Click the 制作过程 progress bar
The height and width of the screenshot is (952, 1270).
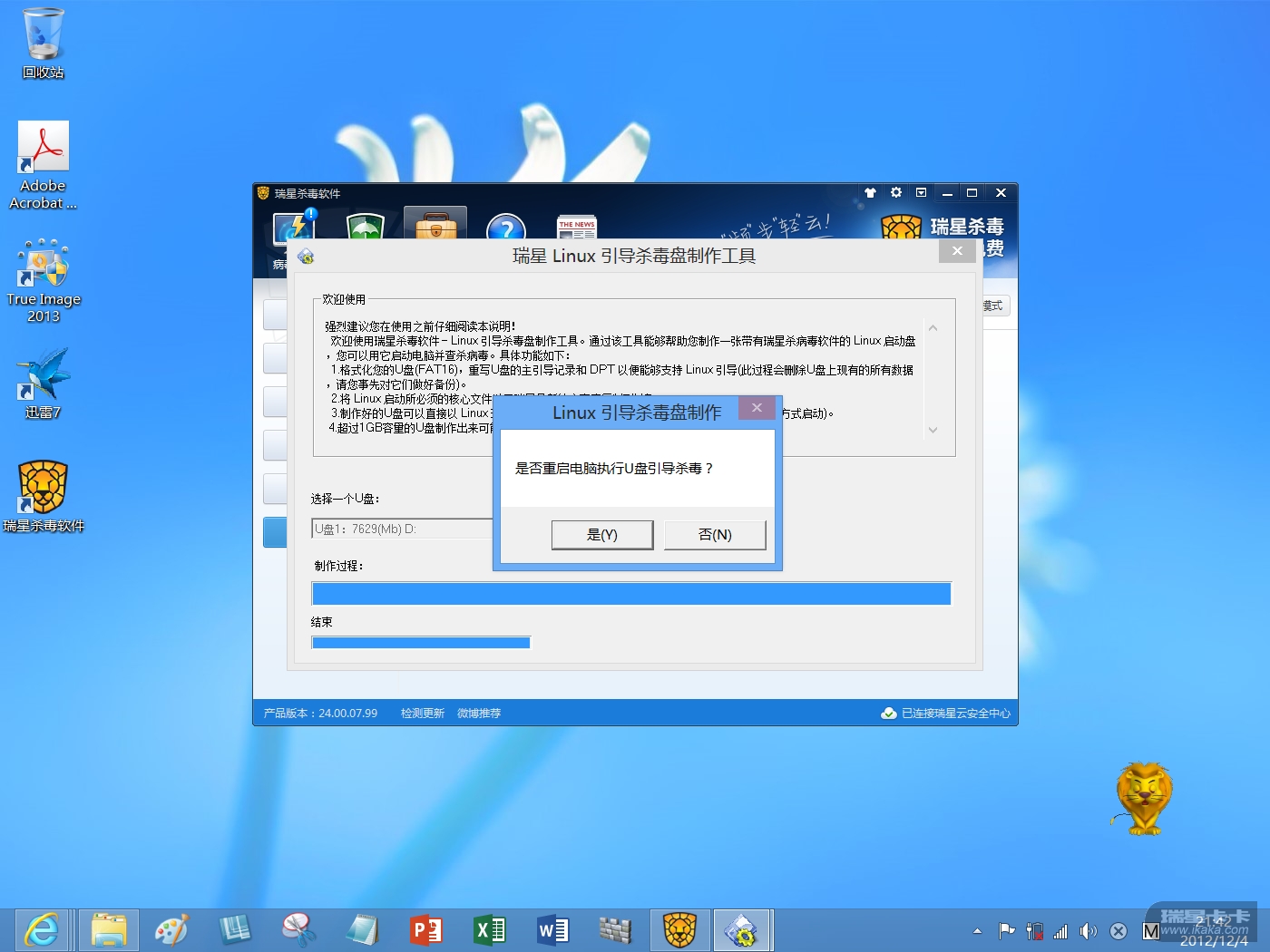click(631, 594)
